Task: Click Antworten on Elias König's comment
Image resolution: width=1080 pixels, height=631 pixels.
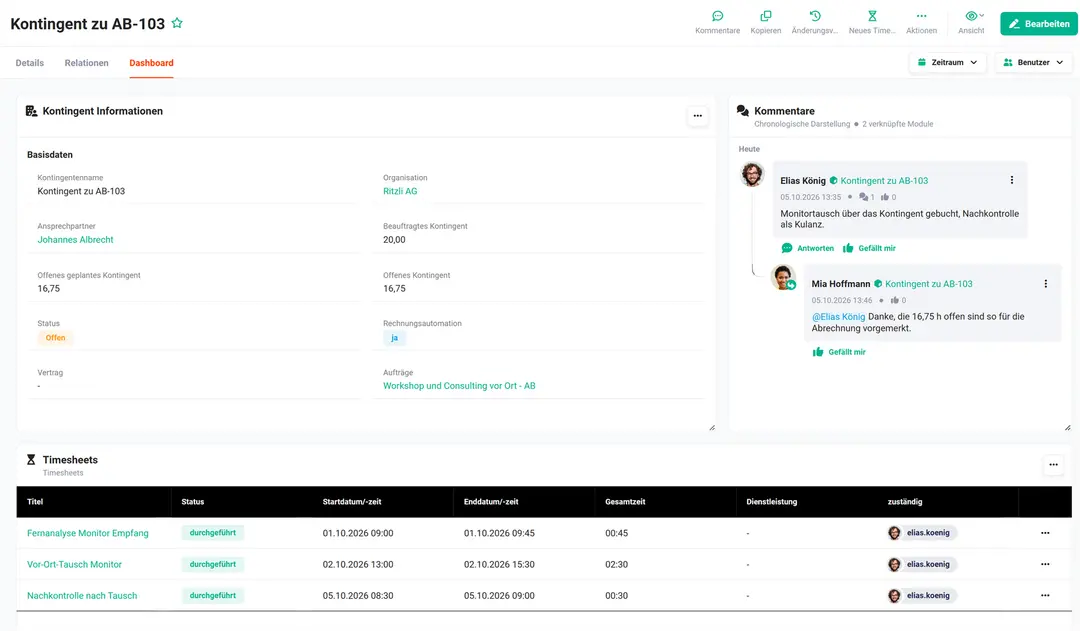Action: coord(808,248)
